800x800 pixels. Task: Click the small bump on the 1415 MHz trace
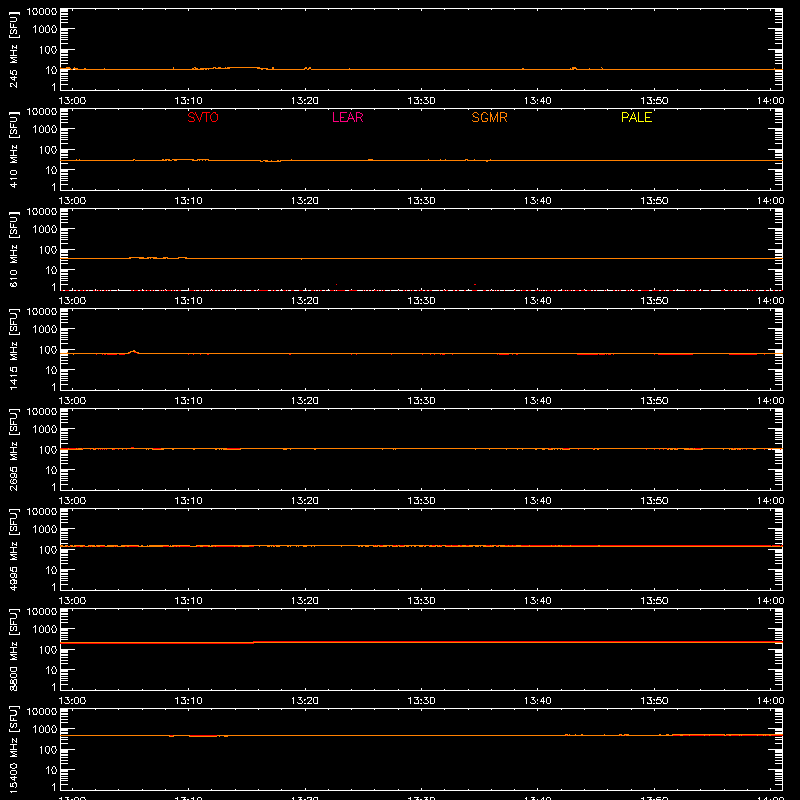(x=134, y=352)
